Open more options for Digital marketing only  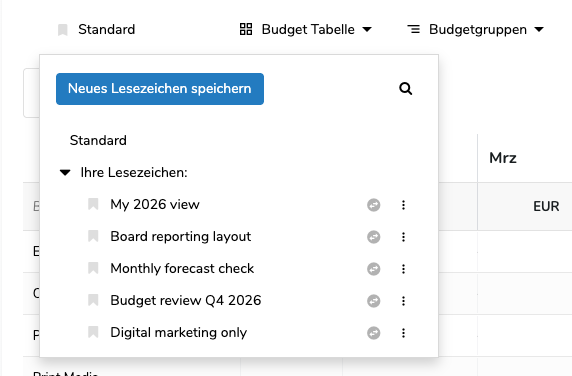403,333
